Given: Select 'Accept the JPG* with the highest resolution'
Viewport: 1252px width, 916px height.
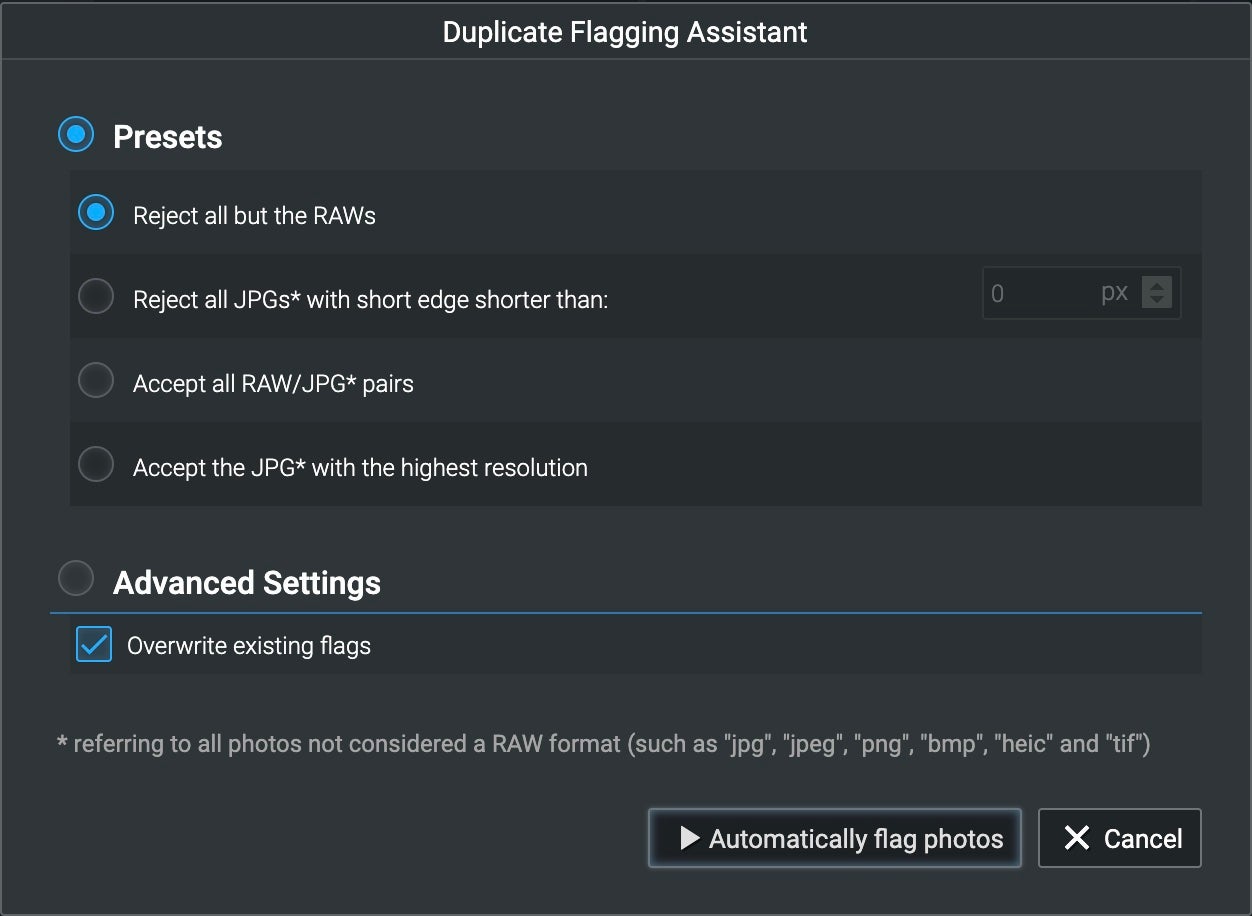Looking at the screenshot, I should point(96,465).
